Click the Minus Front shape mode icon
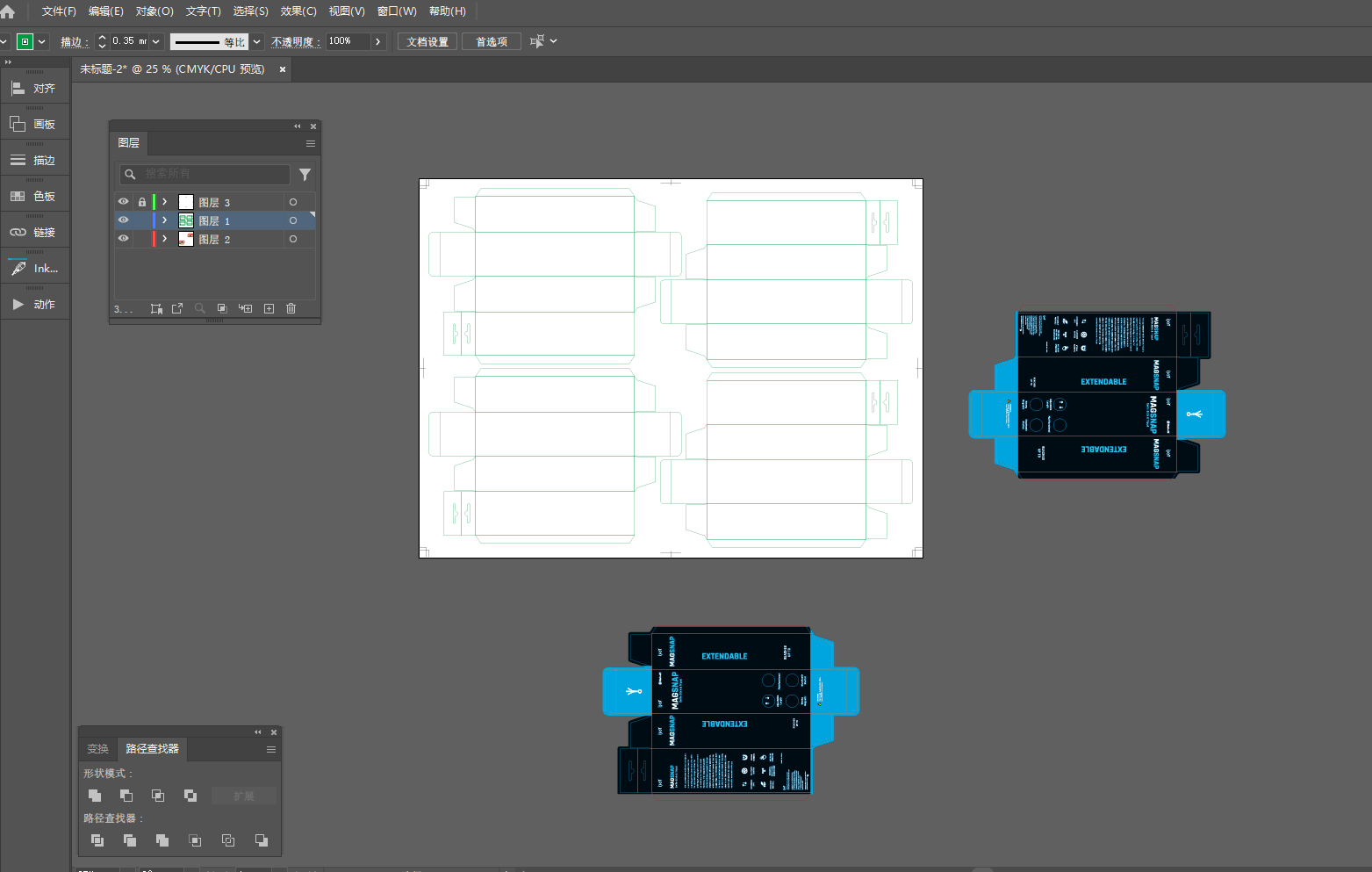Image resolution: width=1372 pixels, height=872 pixels. point(126,796)
